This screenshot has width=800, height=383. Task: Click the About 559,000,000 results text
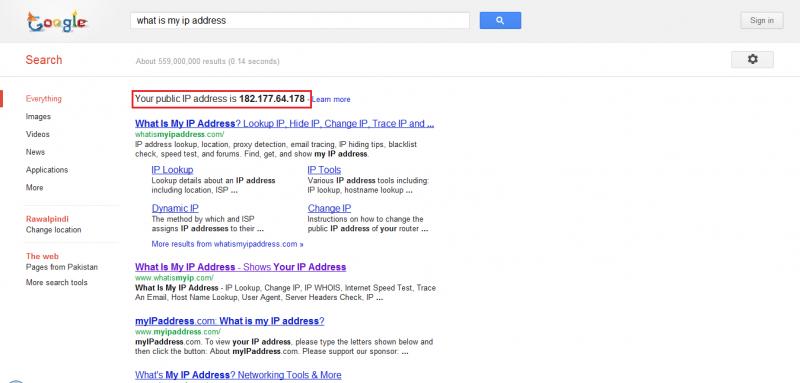point(207,61)
